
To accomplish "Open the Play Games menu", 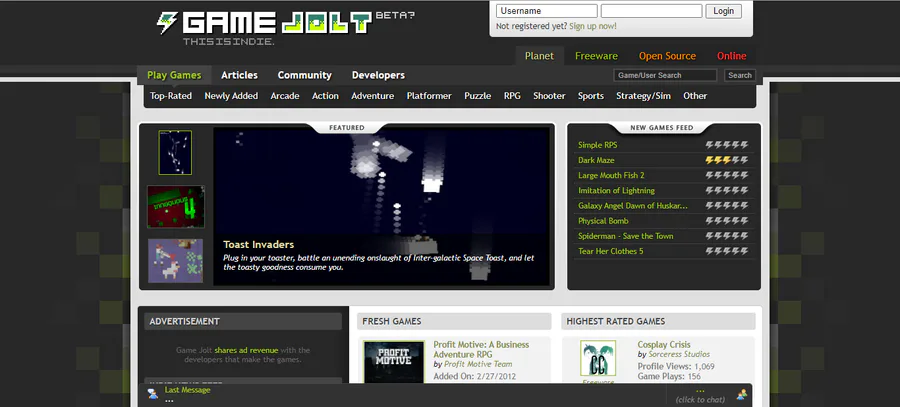I will pos(174,75).
